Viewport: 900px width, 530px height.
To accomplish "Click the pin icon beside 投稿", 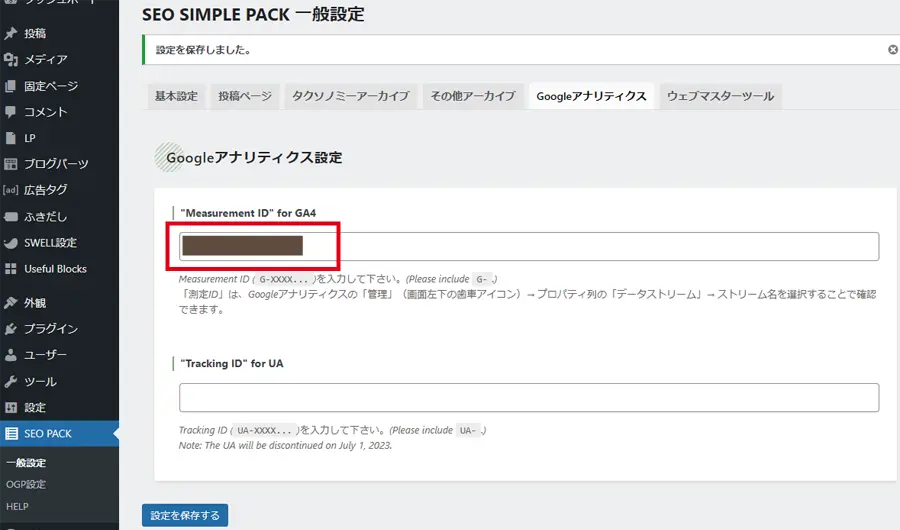I will pos(11,33).
